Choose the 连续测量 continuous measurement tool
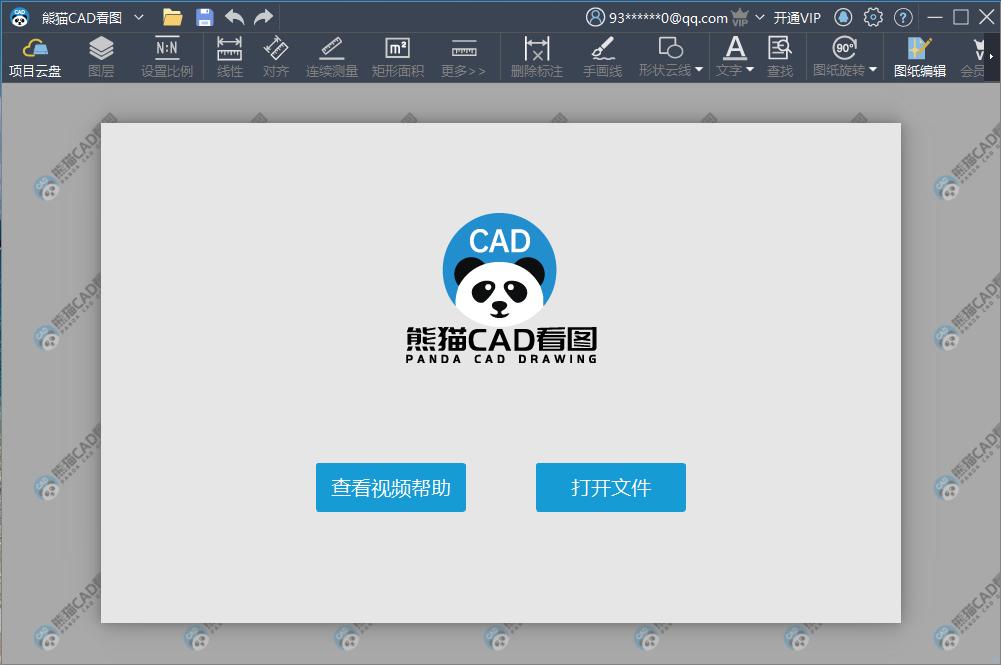1001x665 pixels. (x=331, y=57)
